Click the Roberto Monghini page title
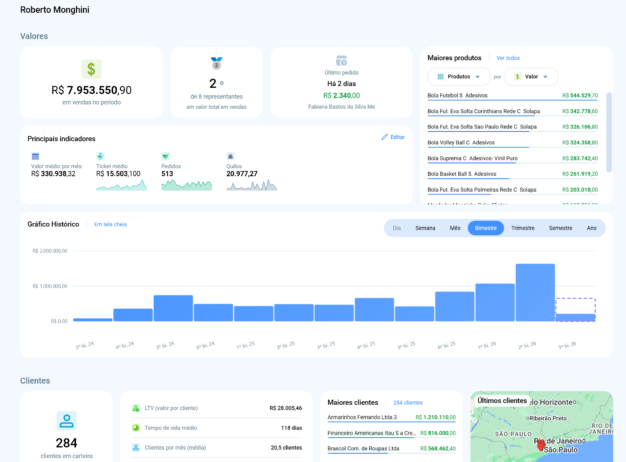The width and height of the screenshot is (626, 462). point(55,10)
